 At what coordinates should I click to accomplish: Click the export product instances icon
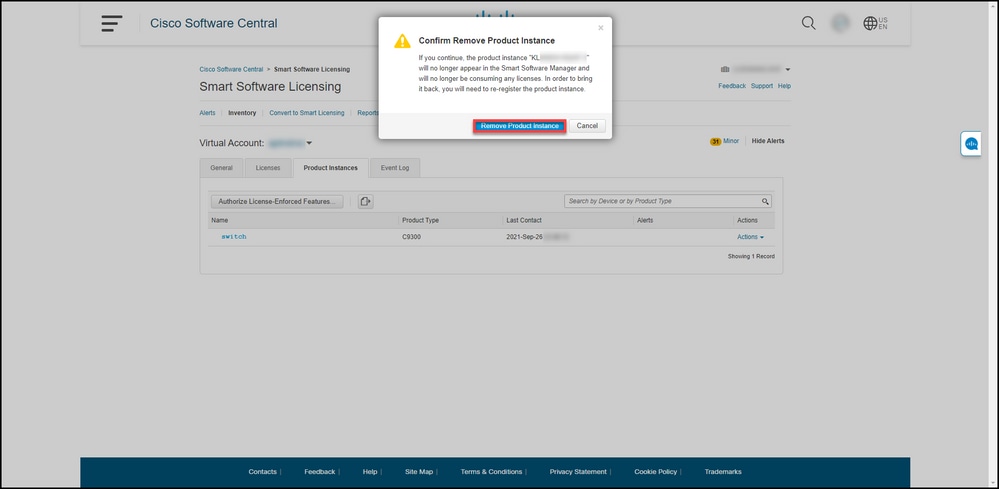coord(365,201)
